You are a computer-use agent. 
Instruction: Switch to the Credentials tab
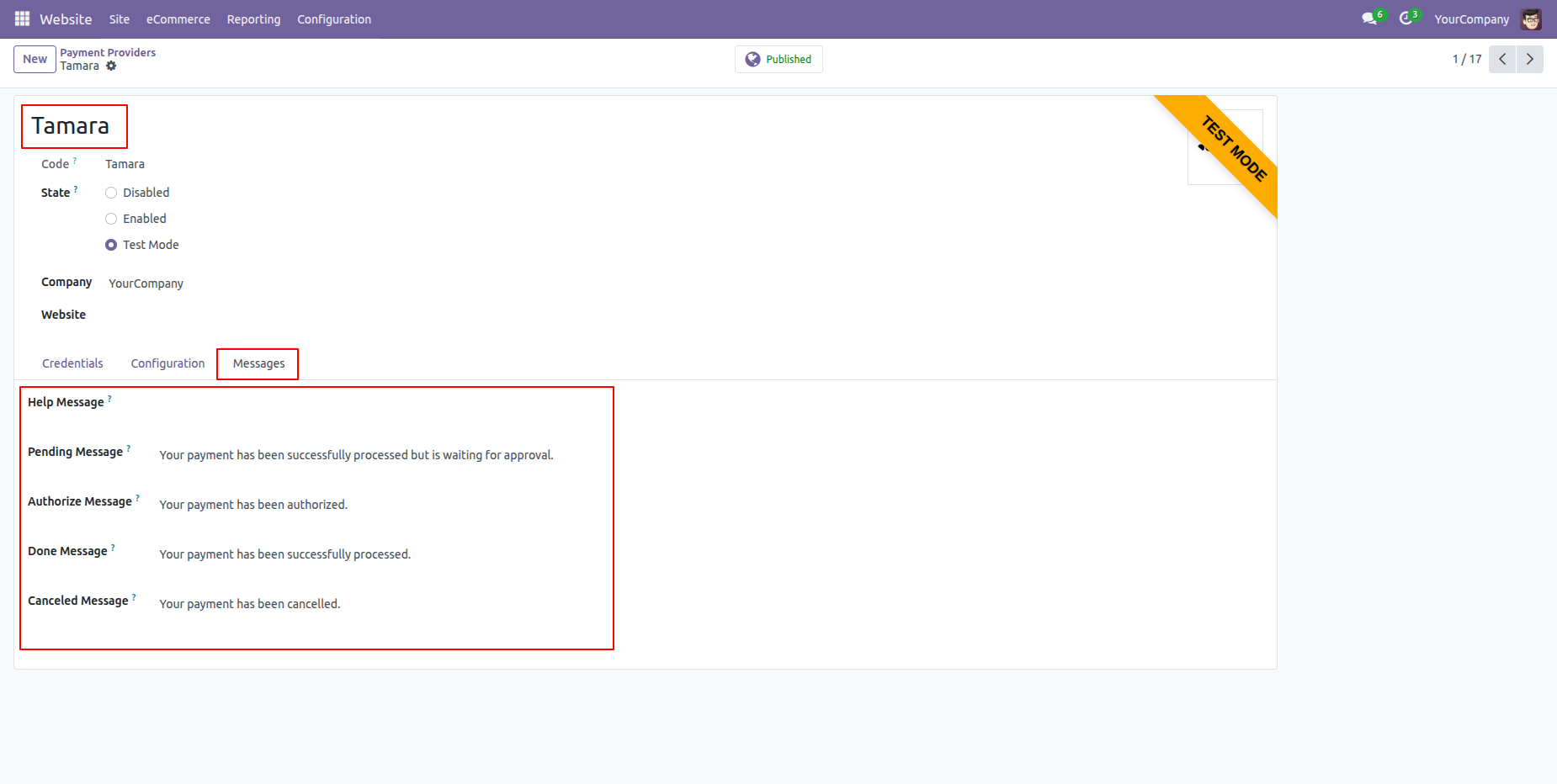[72, 363]
